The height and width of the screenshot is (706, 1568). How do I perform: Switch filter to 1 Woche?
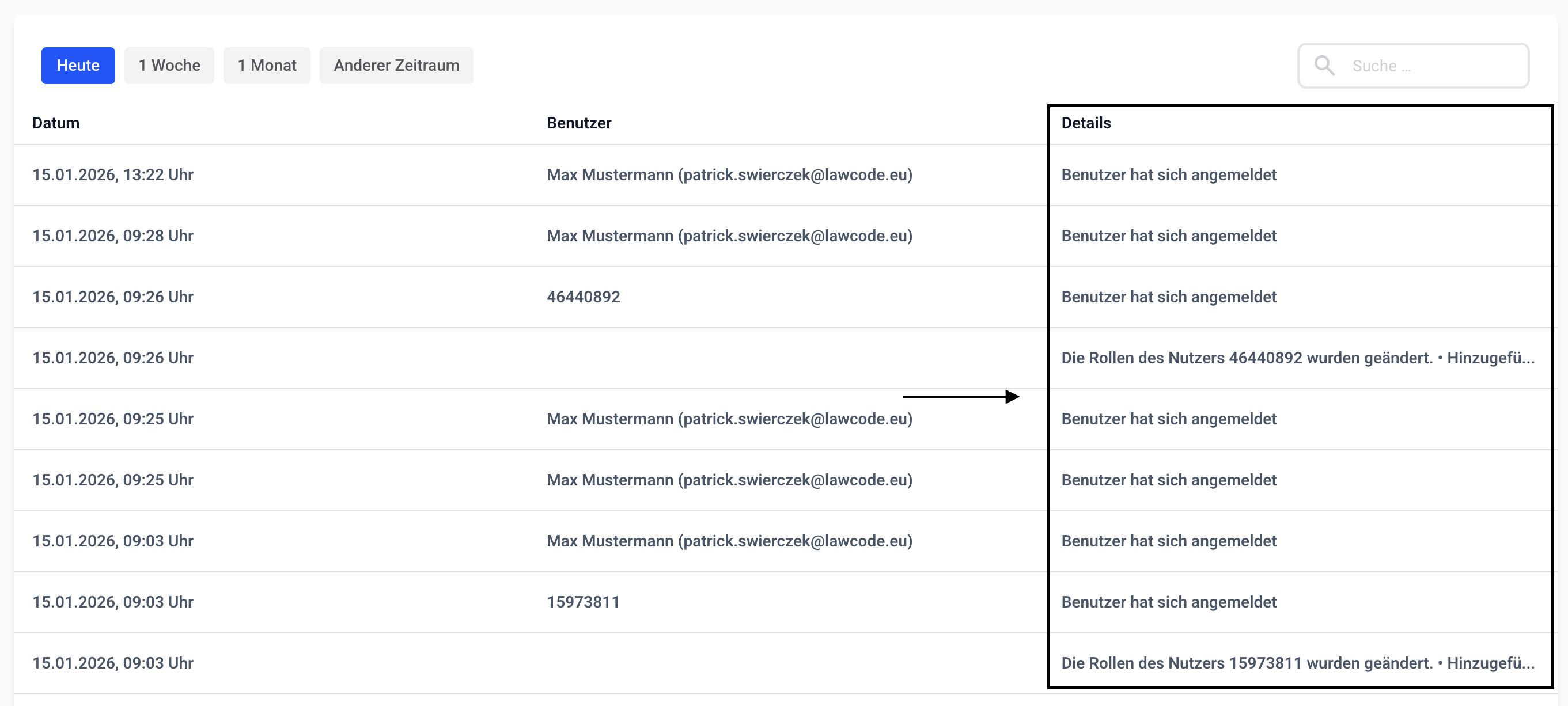tap(169, 65)
